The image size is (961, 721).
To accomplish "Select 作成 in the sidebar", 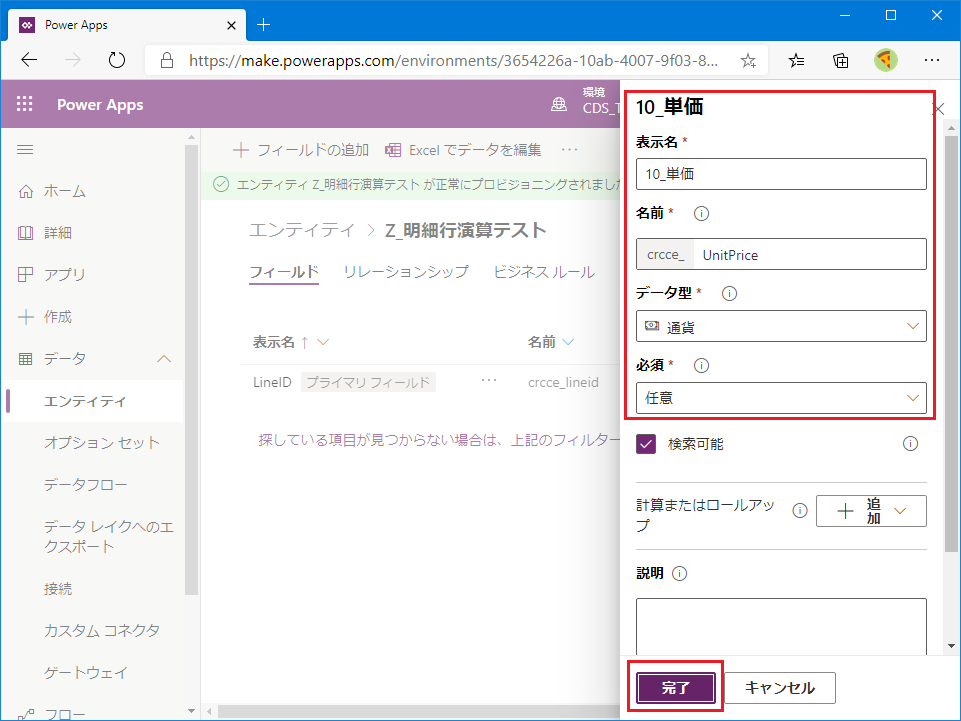I will 58,317.
